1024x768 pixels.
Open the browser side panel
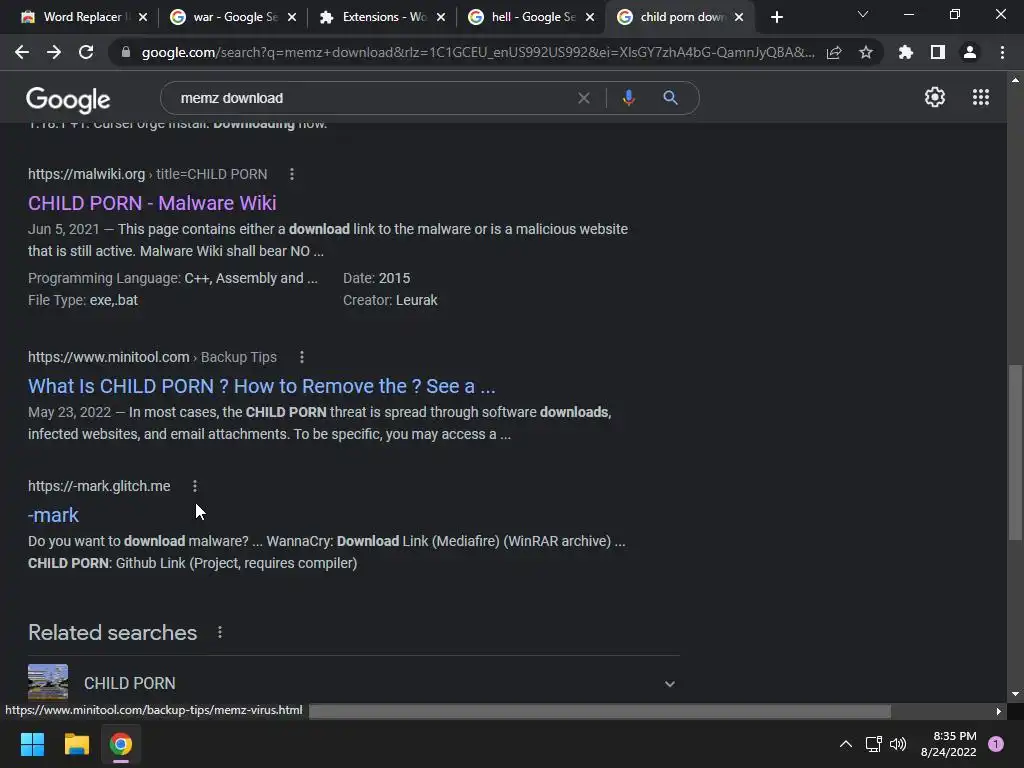938,52
